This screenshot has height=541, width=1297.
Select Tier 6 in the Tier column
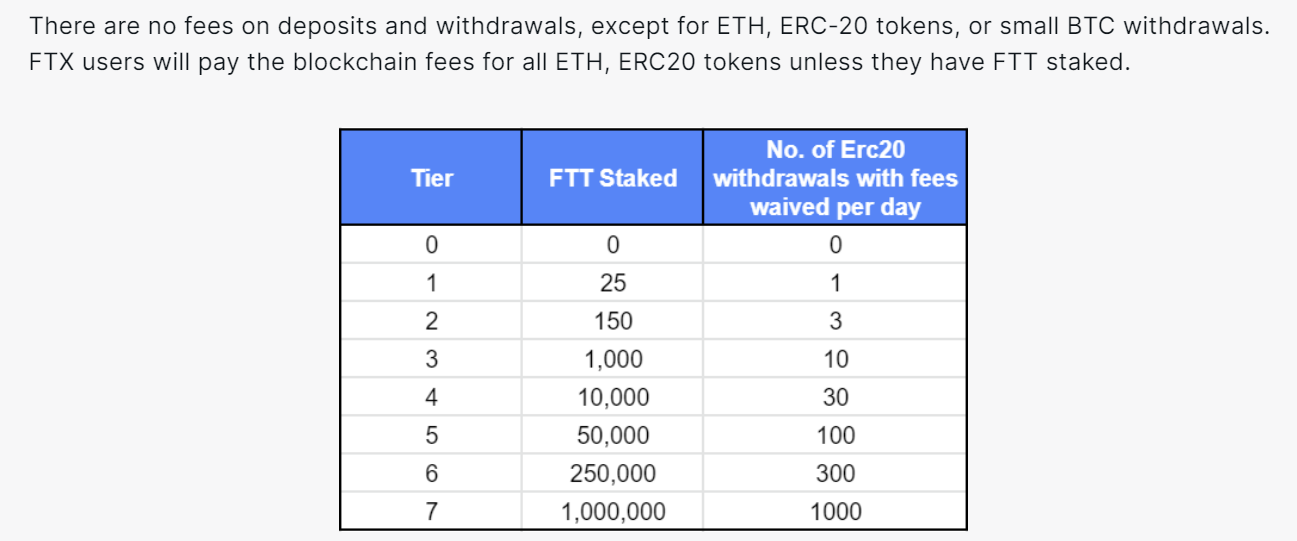(x=431, y=473)
